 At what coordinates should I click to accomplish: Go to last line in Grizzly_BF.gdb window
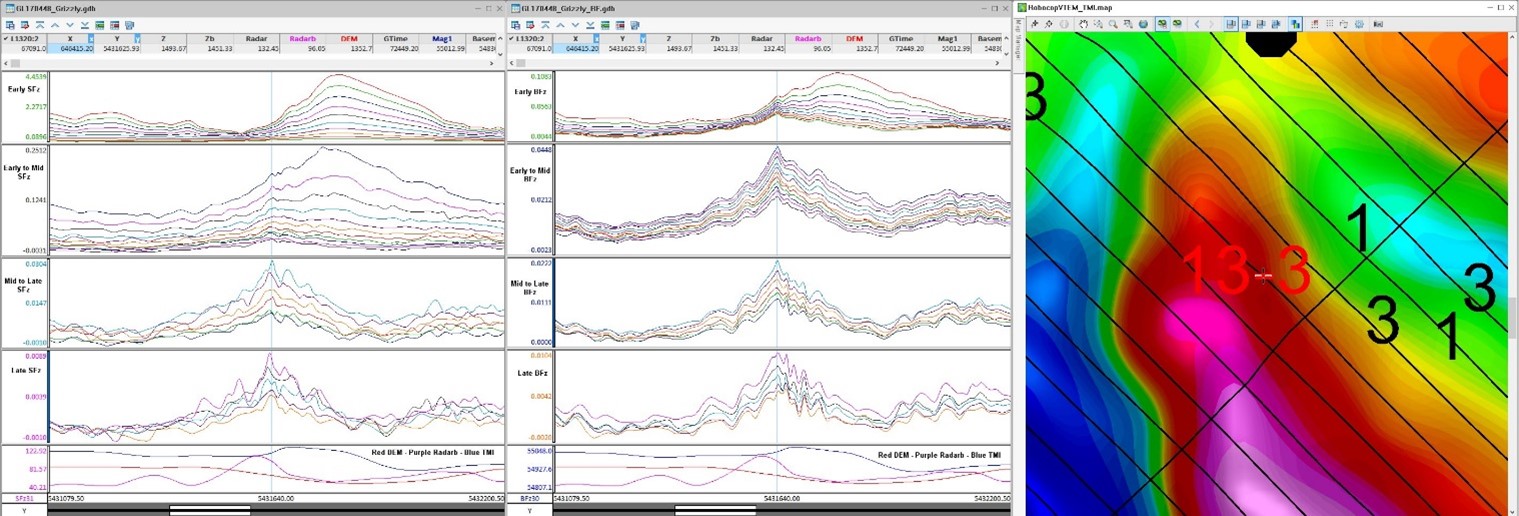coord(592,25)
